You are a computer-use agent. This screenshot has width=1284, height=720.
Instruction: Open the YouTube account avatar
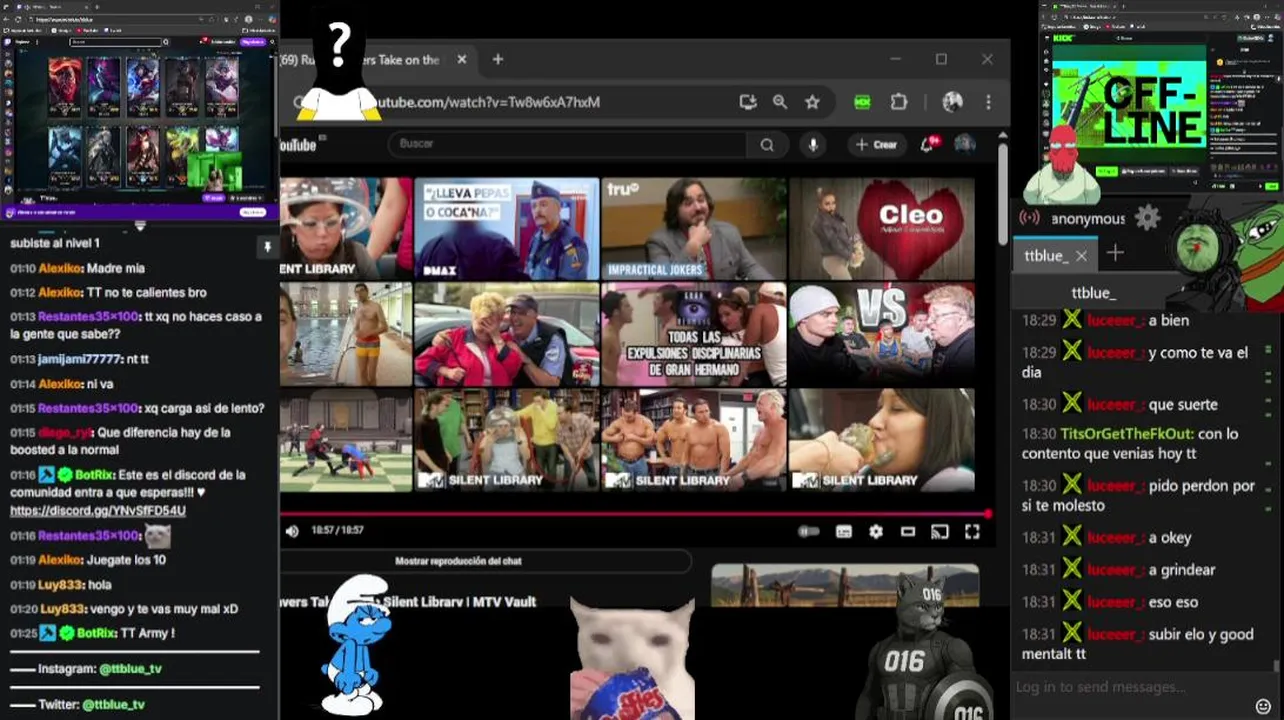coord(965,144)
